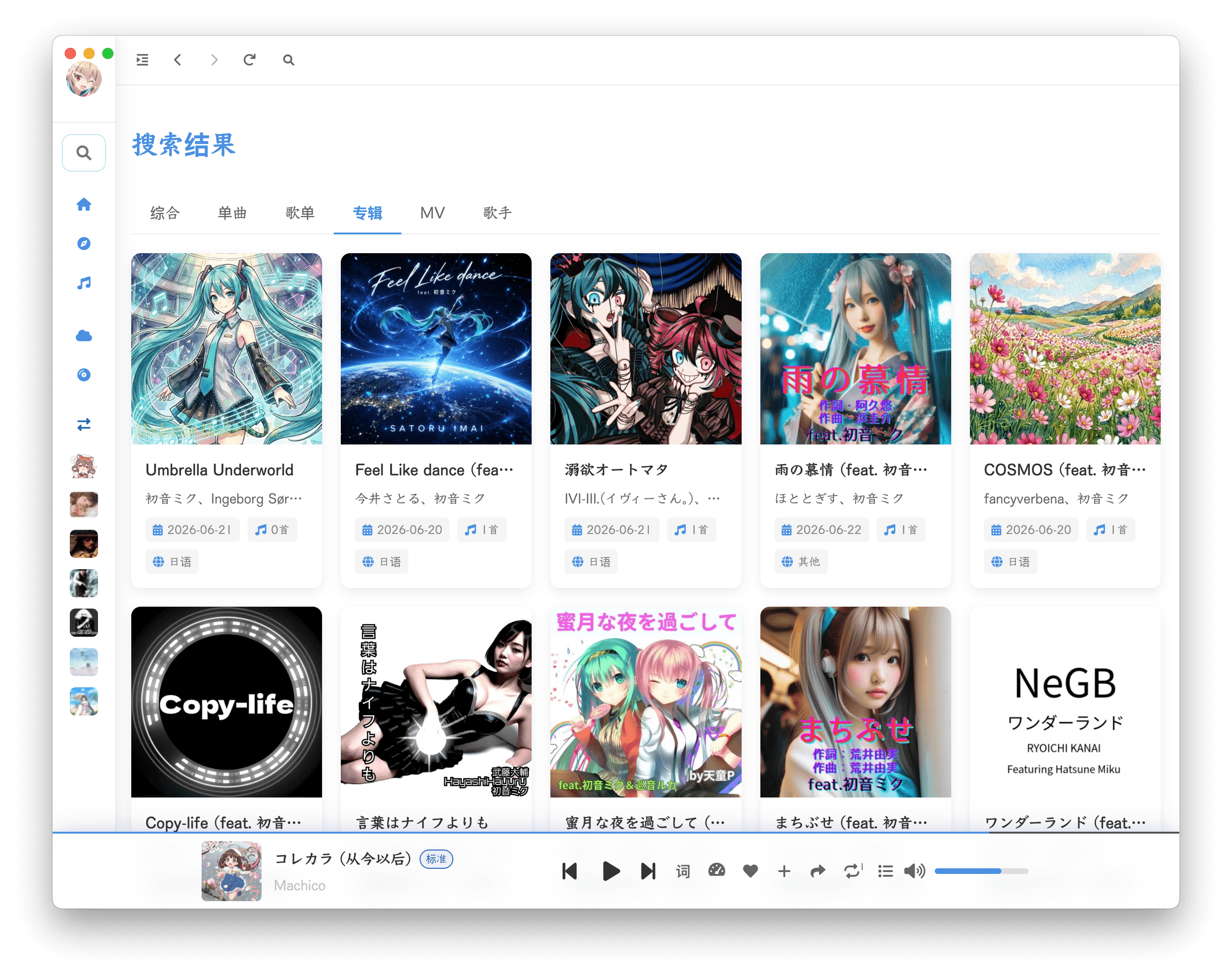Mute the volume speaker icon
The width and height of the screenshot is (1232, 978).
pos(914,871)
